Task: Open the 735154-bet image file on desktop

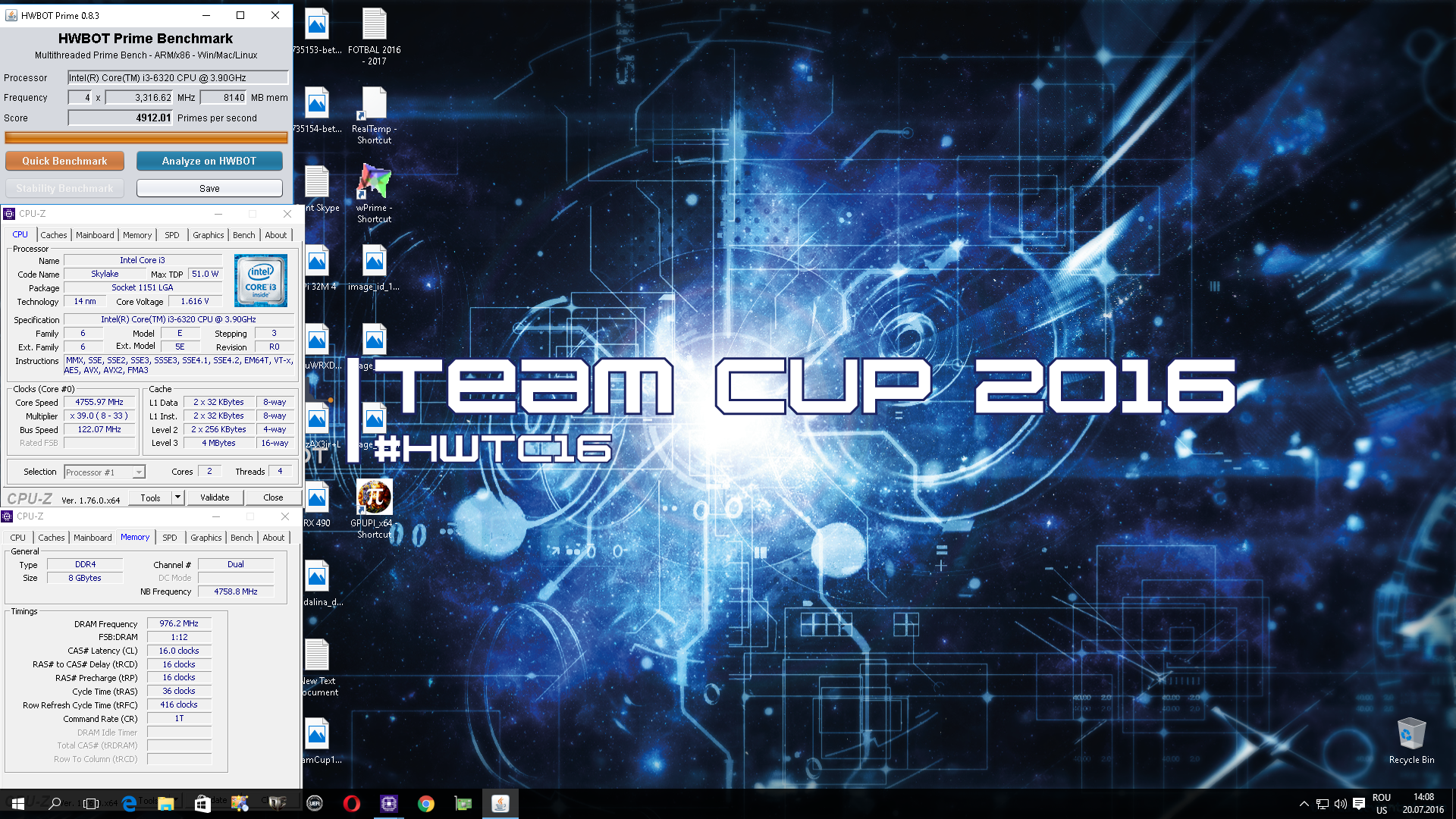Action: click(318, 111)
